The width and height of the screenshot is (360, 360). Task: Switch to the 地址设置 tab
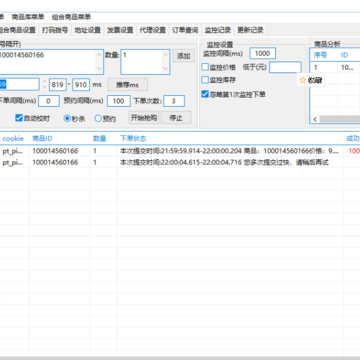pyautogui.click(x=88, y=30)
